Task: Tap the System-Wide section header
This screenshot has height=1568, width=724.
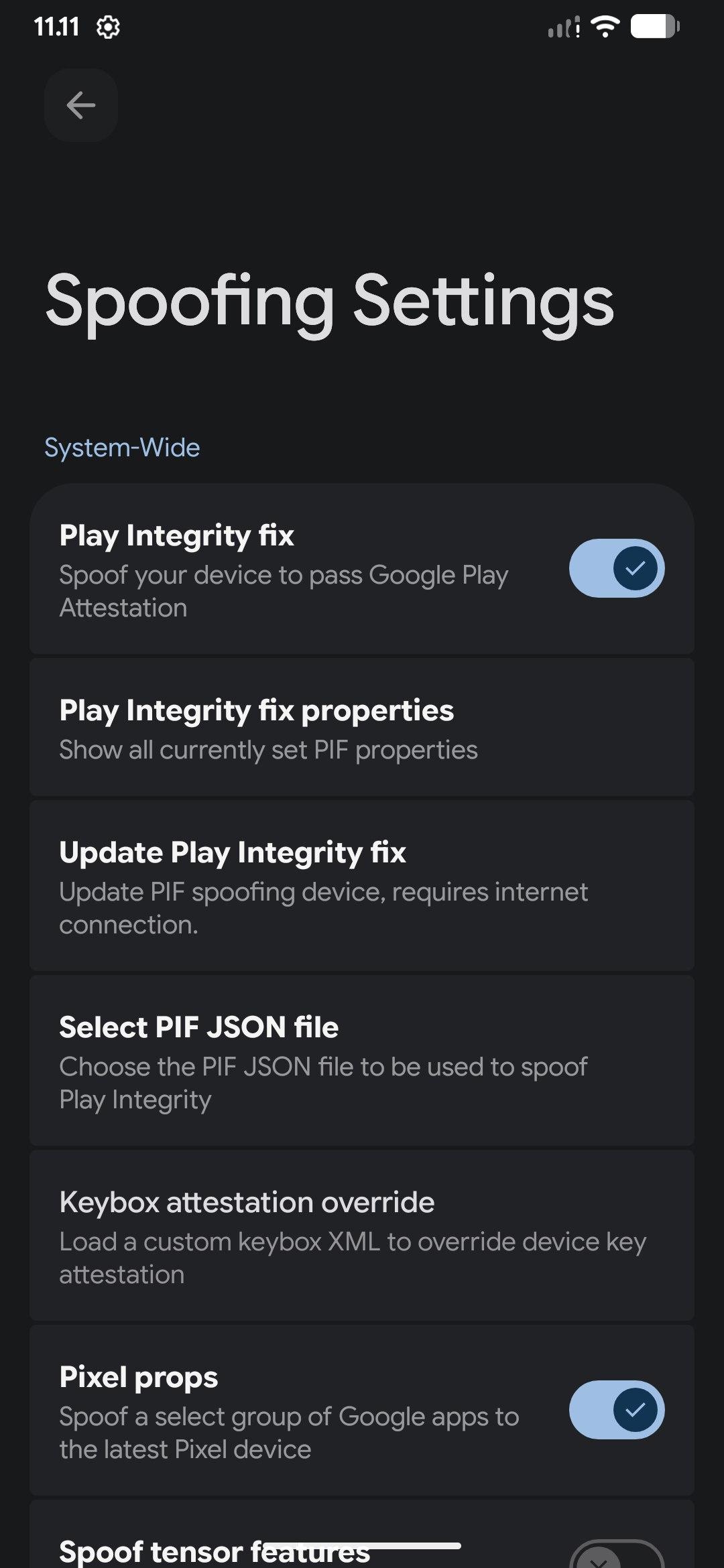Action: click(x=122, y=448)
